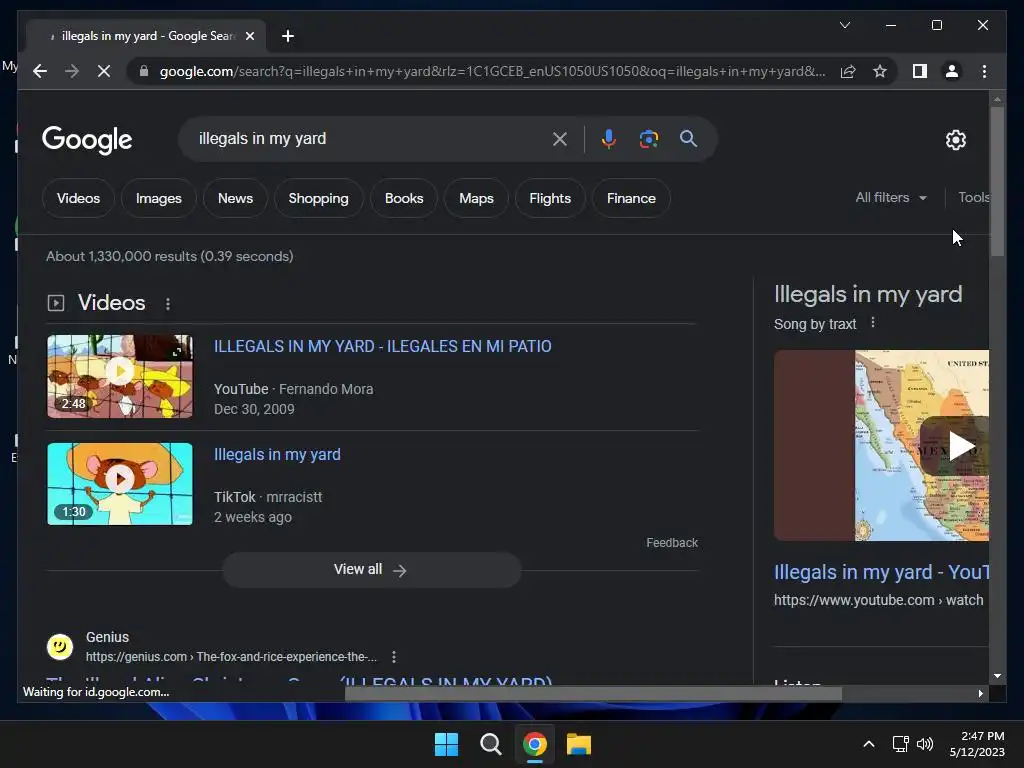The image size is (1024, 768).
Task: Start voice search with microphone icon
Action: pyautogui.click(x=609, y=138)
